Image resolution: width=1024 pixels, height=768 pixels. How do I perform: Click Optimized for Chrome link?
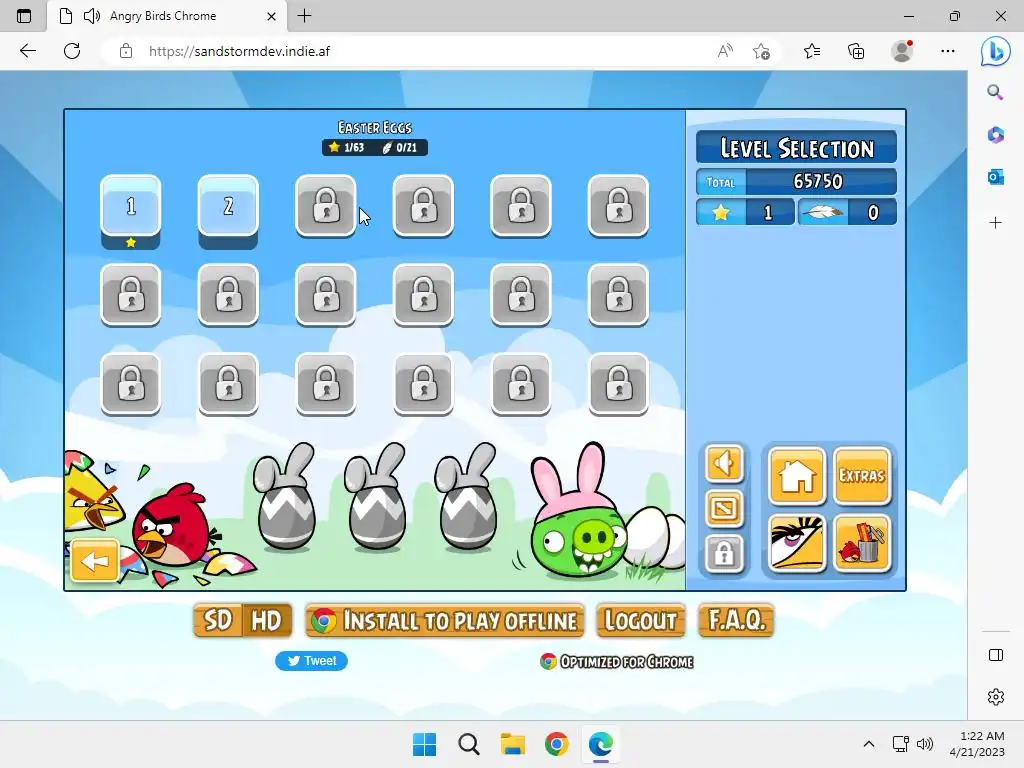pos(617,662)
